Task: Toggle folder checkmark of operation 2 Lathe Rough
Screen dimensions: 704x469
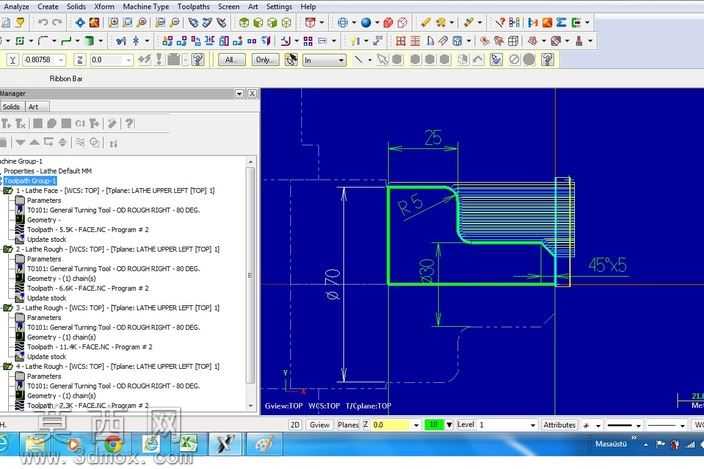Action: click(x=8, y=249)
